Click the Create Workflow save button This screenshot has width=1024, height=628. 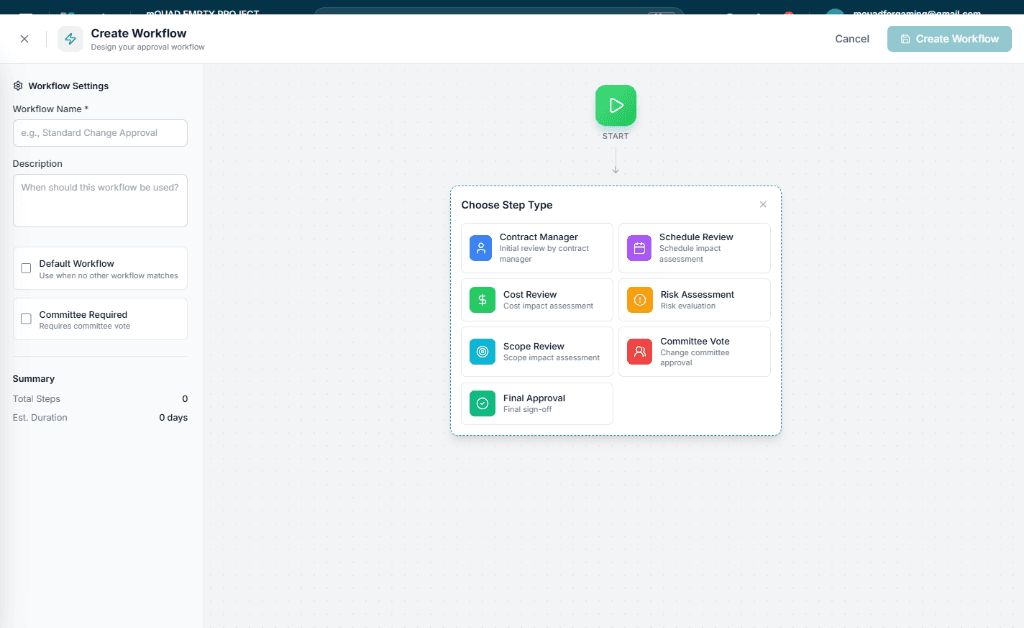949,39
